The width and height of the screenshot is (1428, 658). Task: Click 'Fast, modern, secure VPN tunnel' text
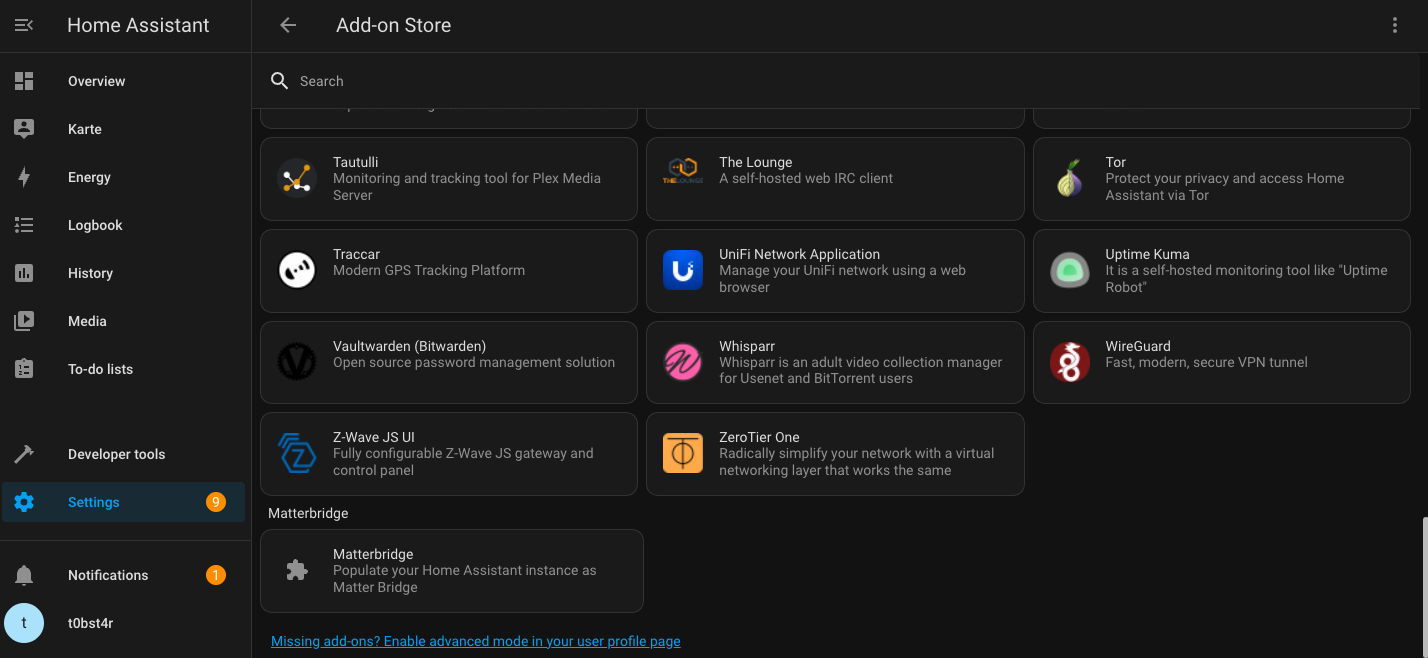pos(1206,362)
